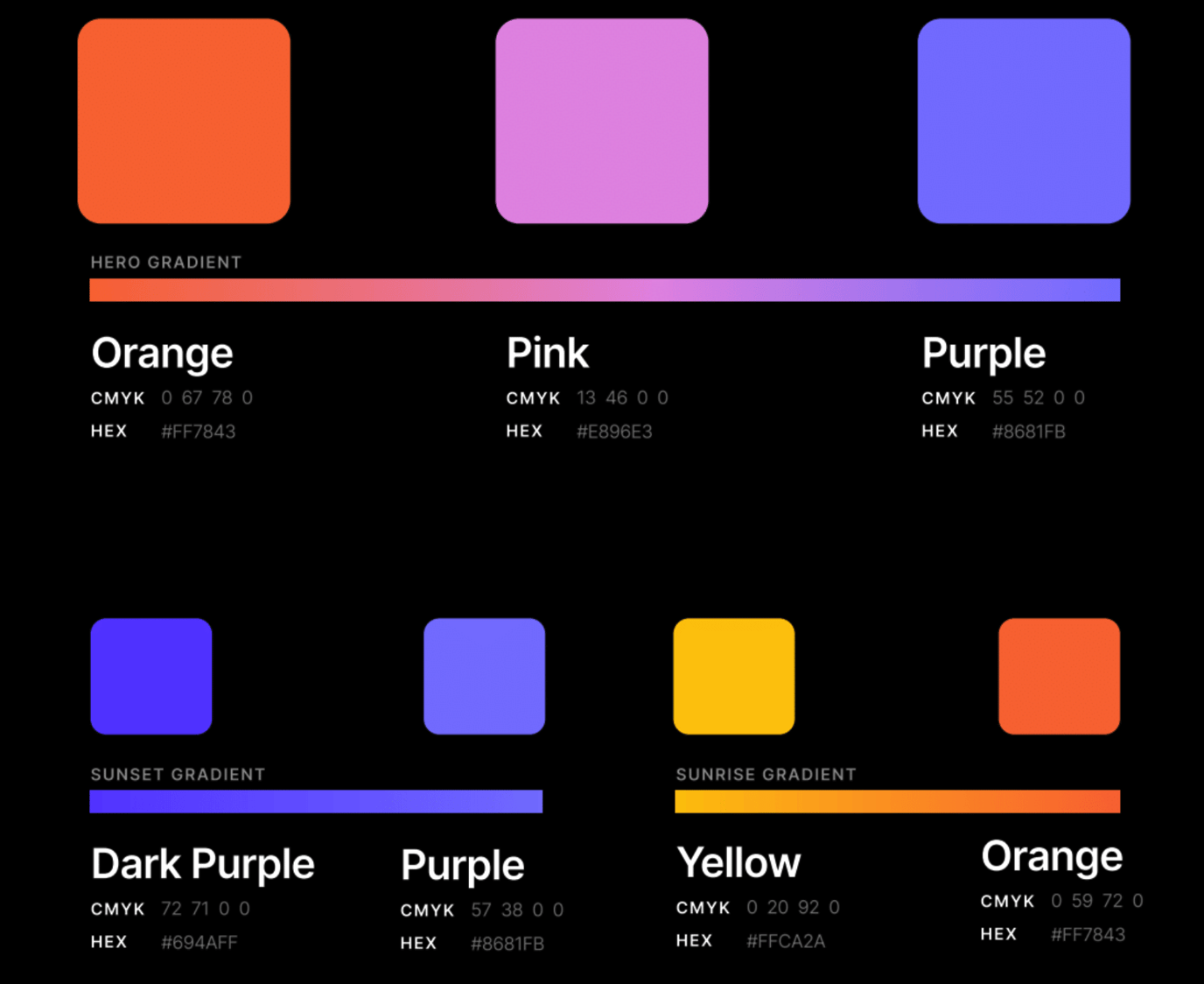This screenshot has height=984, width=1204.
Task: Select the hex code #E896E3
Action: tap(614, 432)
